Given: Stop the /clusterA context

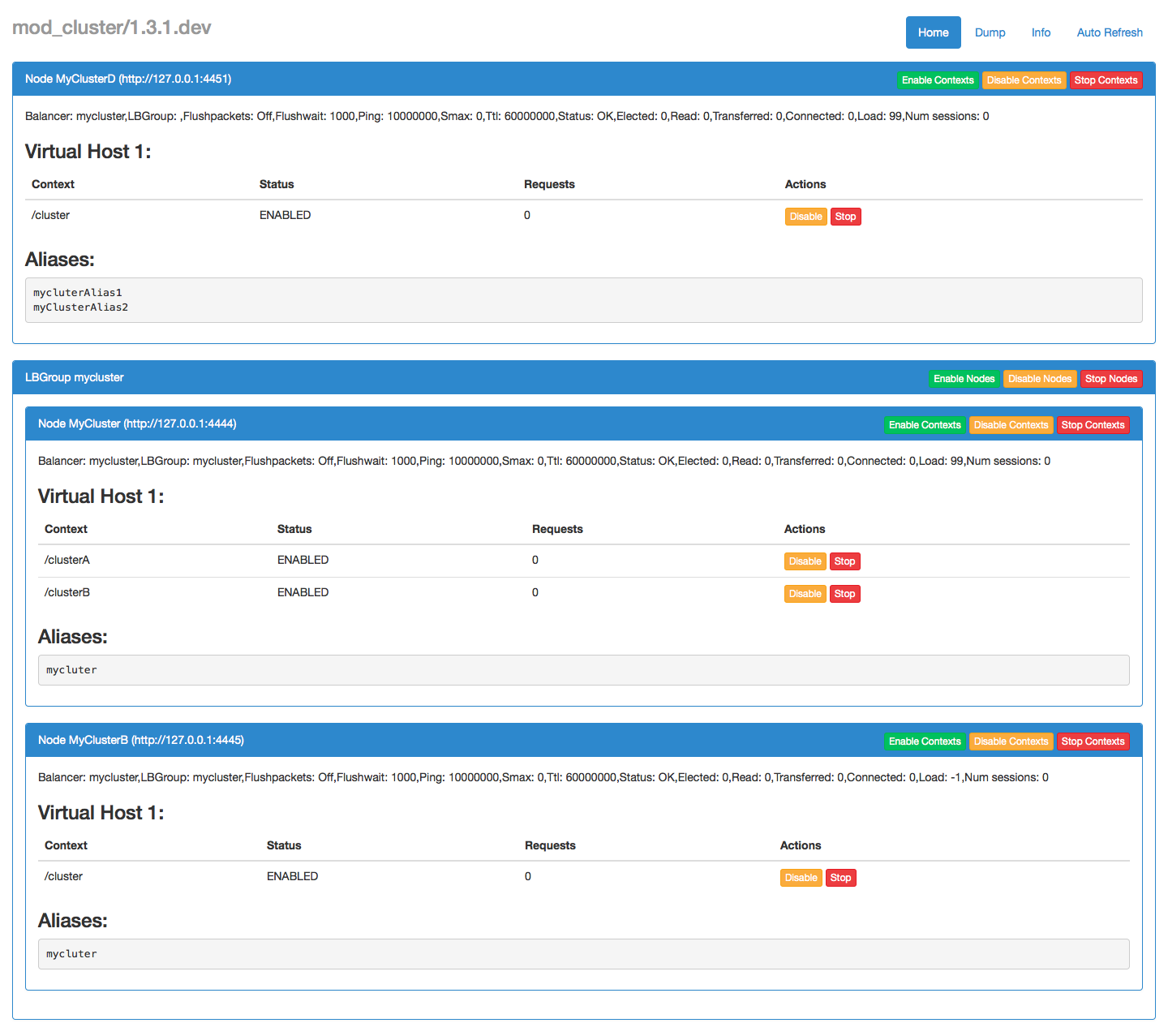Looking at the screenshot, I should pyautogui.click(x=844, y=561).
